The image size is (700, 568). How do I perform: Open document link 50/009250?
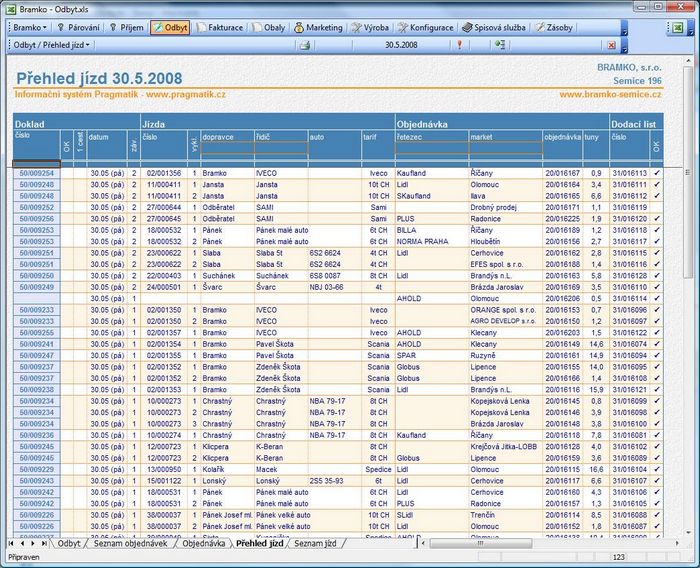[x=37, y=276]
